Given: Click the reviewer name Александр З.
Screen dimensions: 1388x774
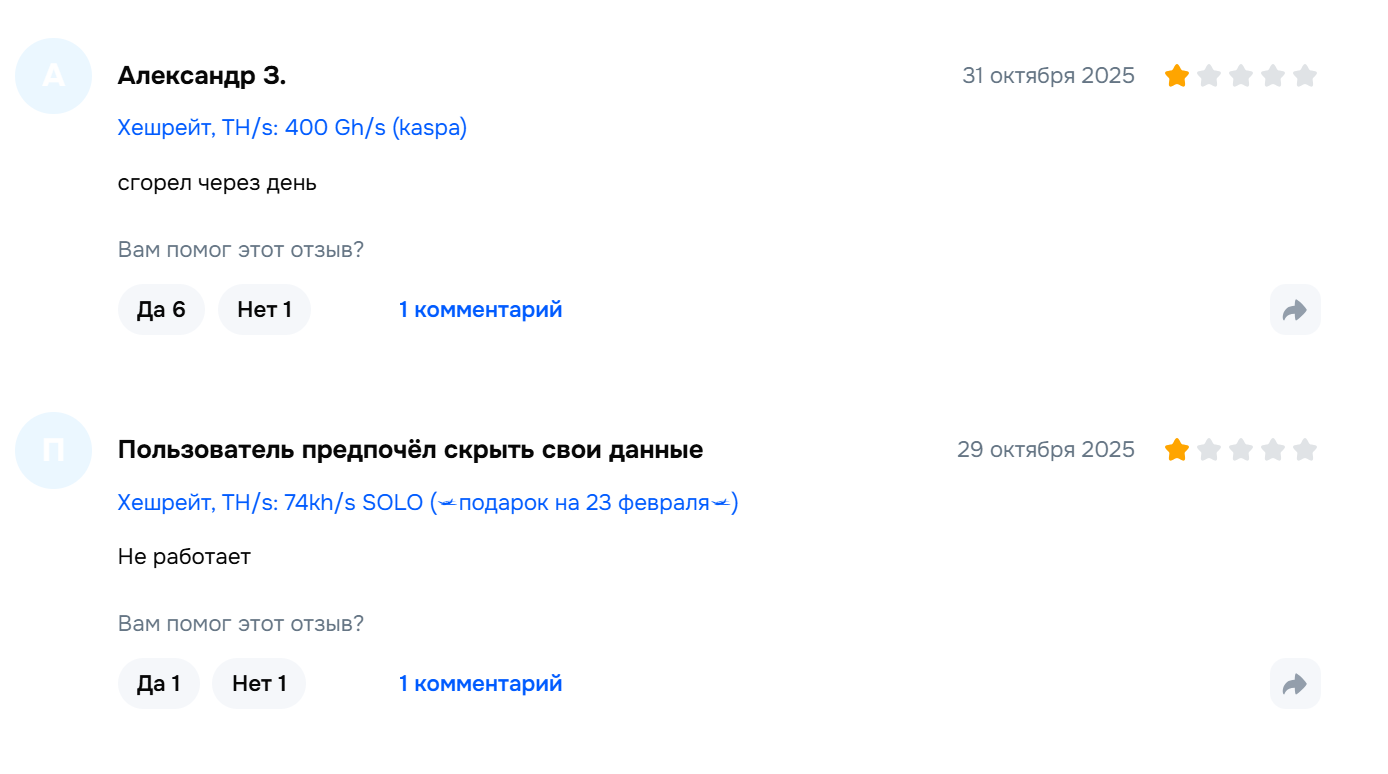Looking at the screenshot, I should [202, 76].
